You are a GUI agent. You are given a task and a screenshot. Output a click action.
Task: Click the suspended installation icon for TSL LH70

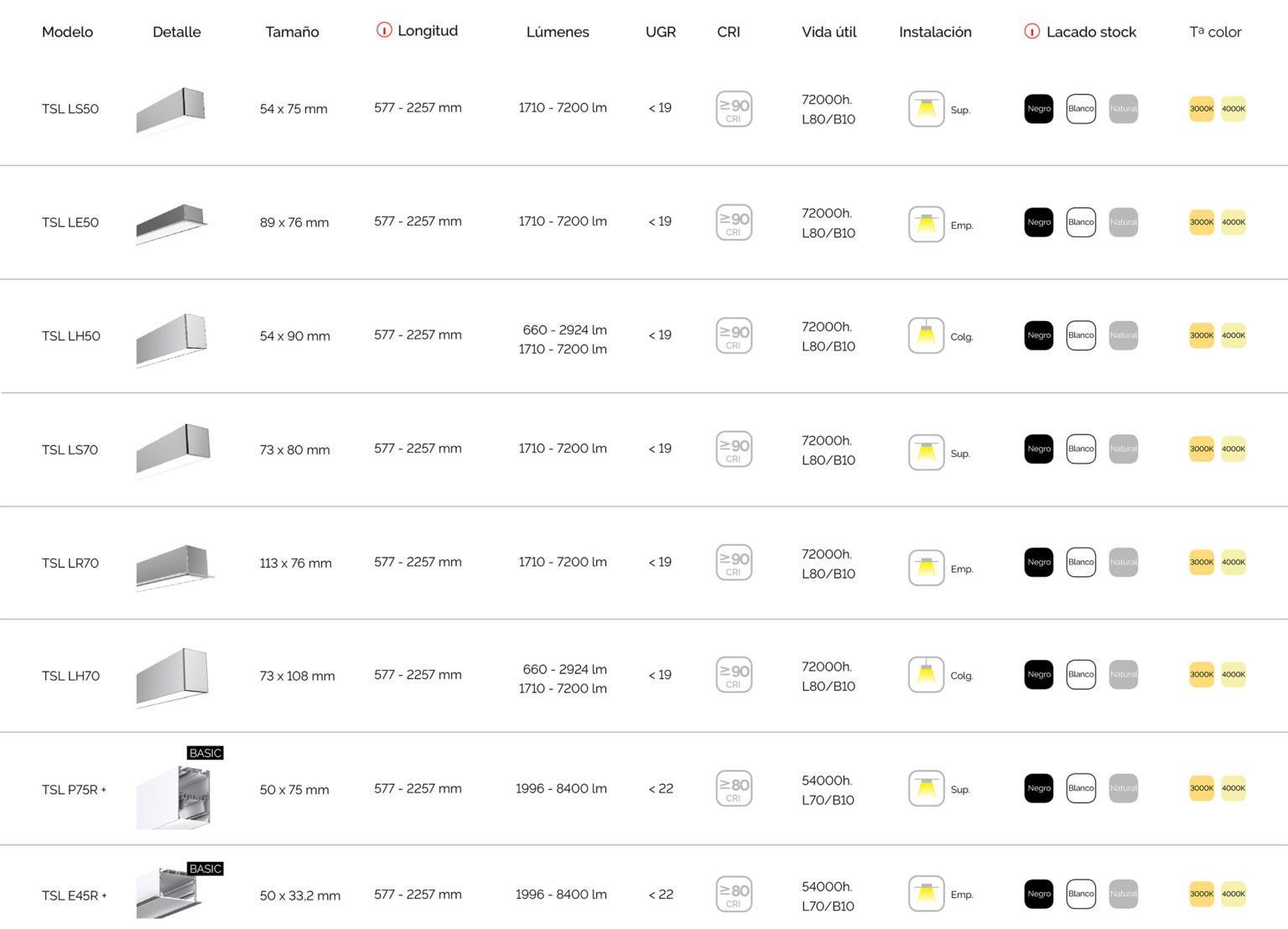926,675
